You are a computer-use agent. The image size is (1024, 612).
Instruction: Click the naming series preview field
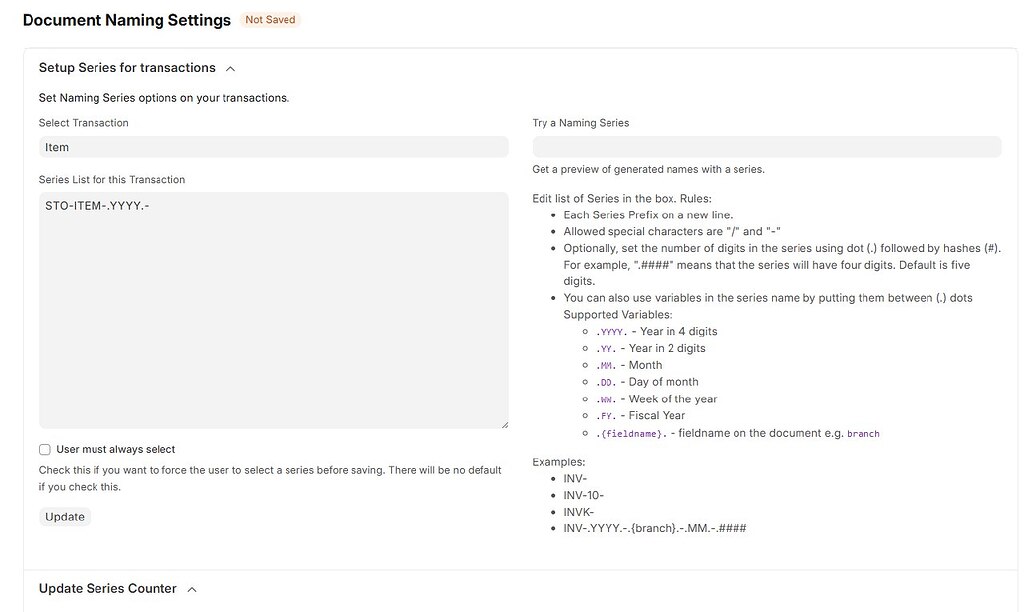coord(767,146)
